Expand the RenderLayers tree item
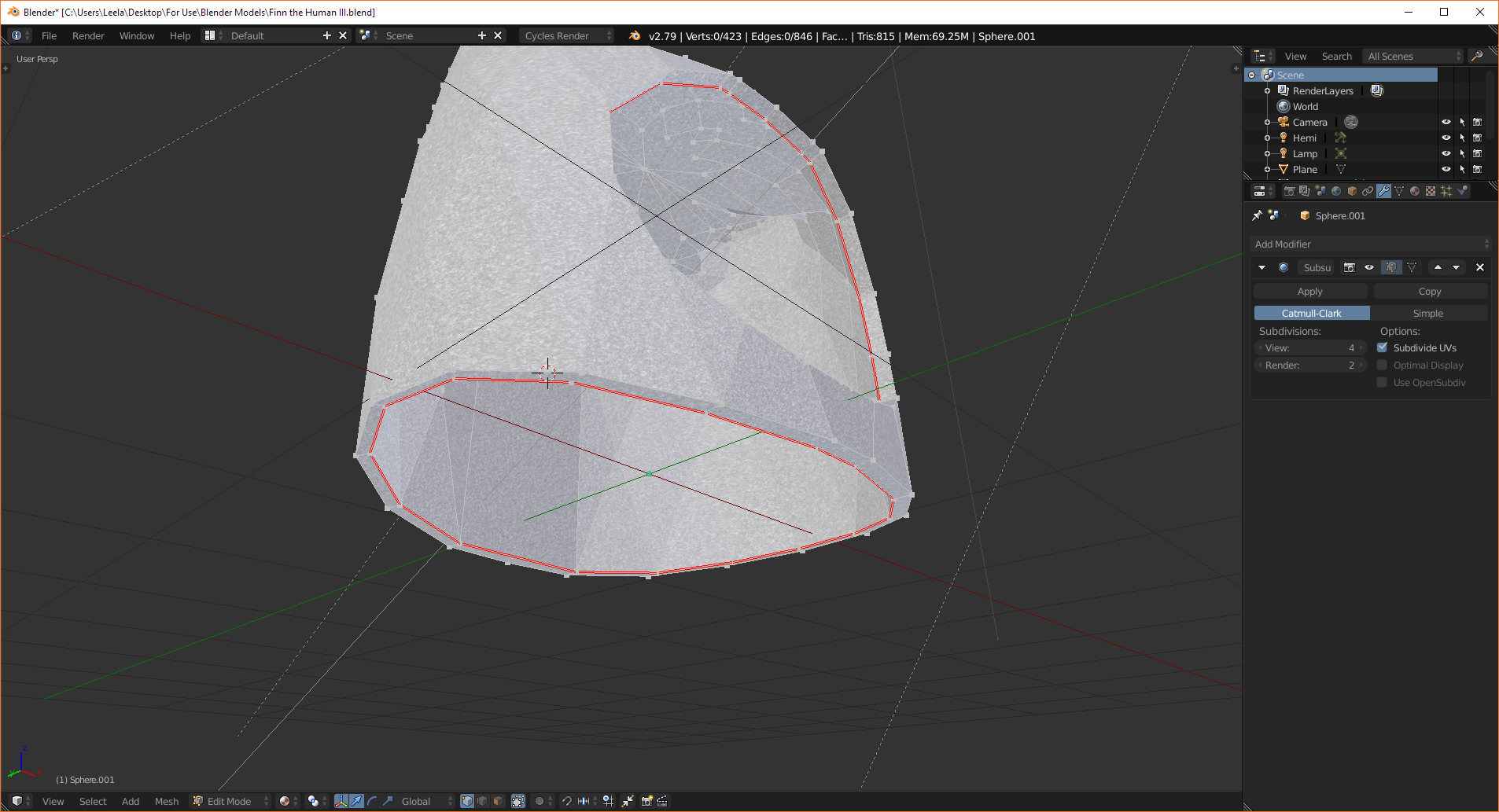1499x812 pixels. 1267,90
